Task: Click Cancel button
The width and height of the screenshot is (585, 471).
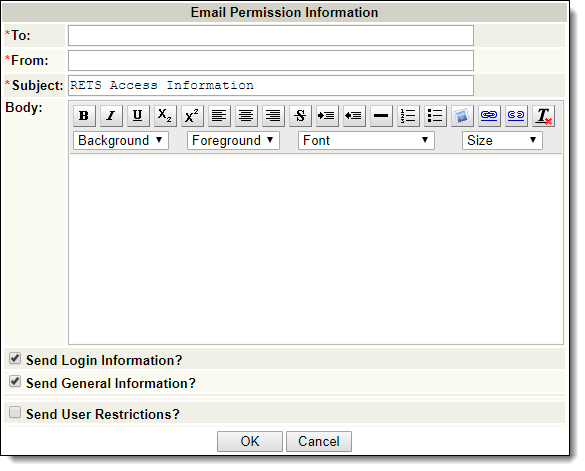Action: point(319,442)
